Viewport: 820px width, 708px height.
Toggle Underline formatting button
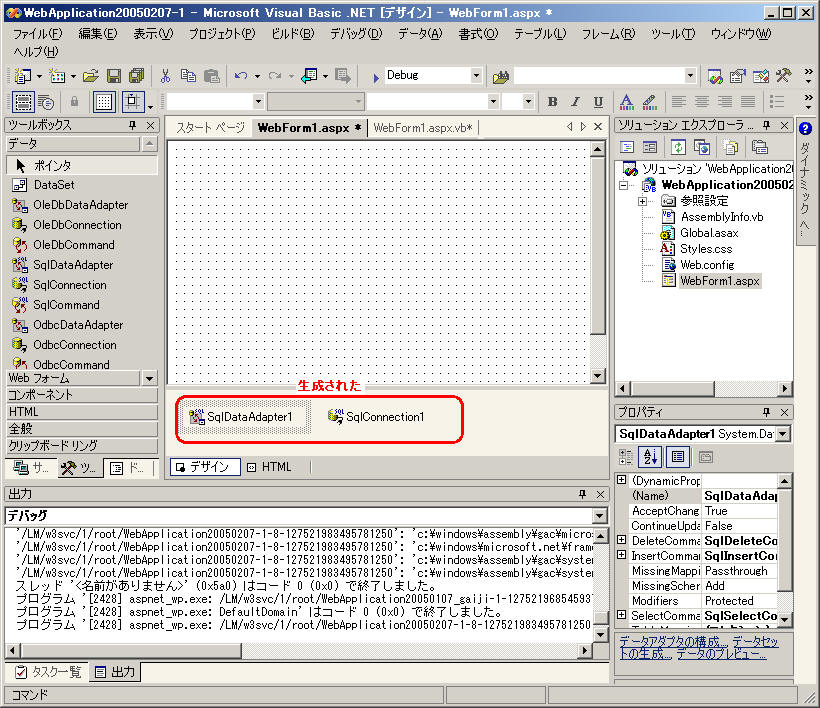[598, 102]
